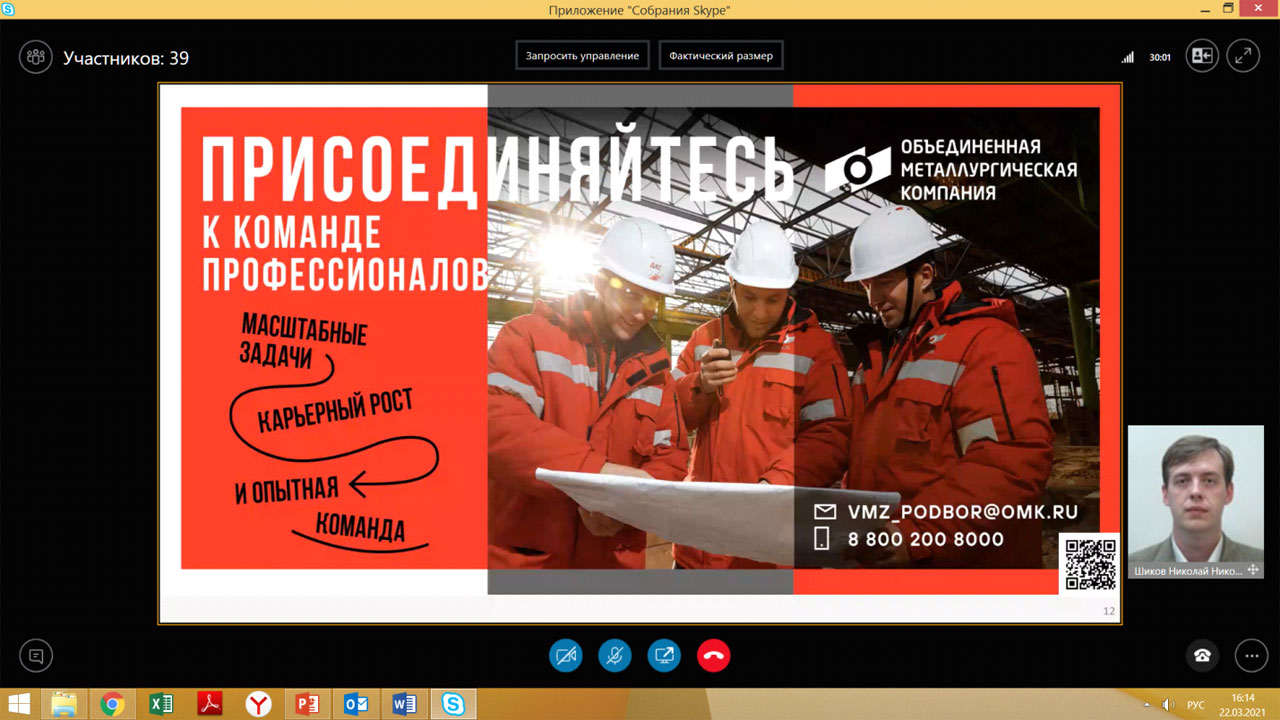This screenshot has width=1280, height=720.
Task: Open the taskbar clock showing 16:14
Action: coord(1243,705)
